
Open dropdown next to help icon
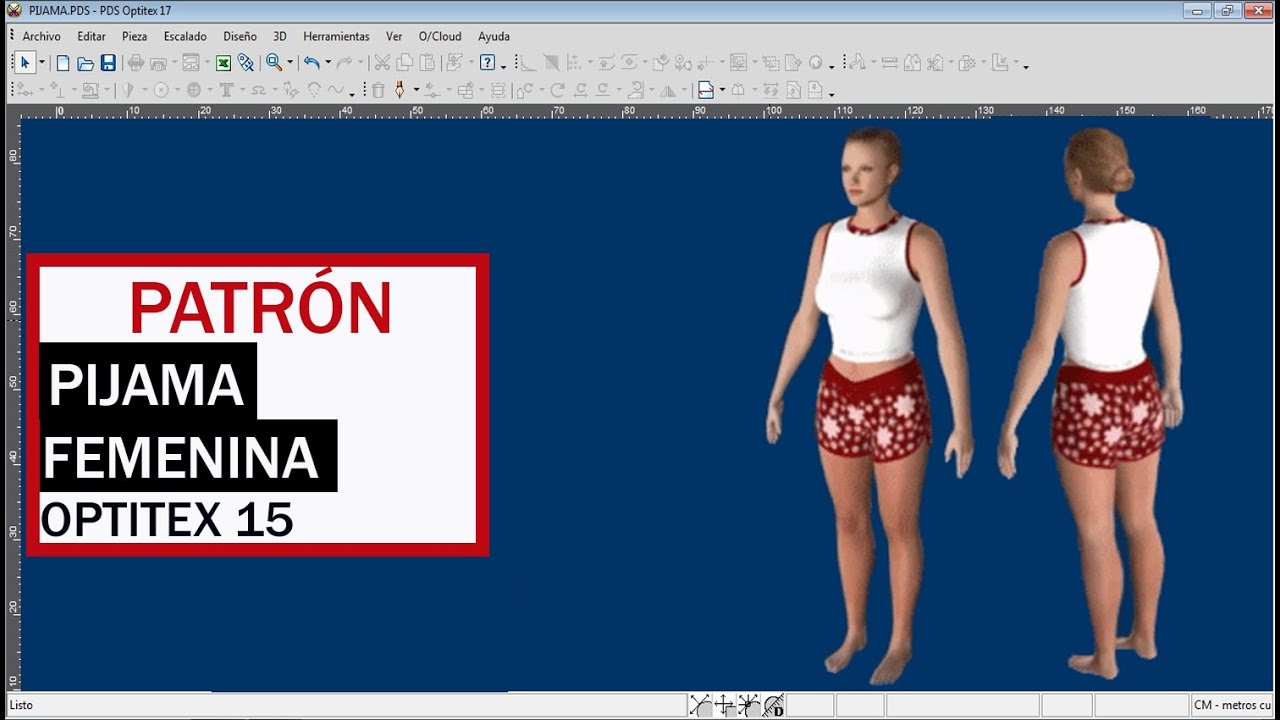click(x=503, y=66)
